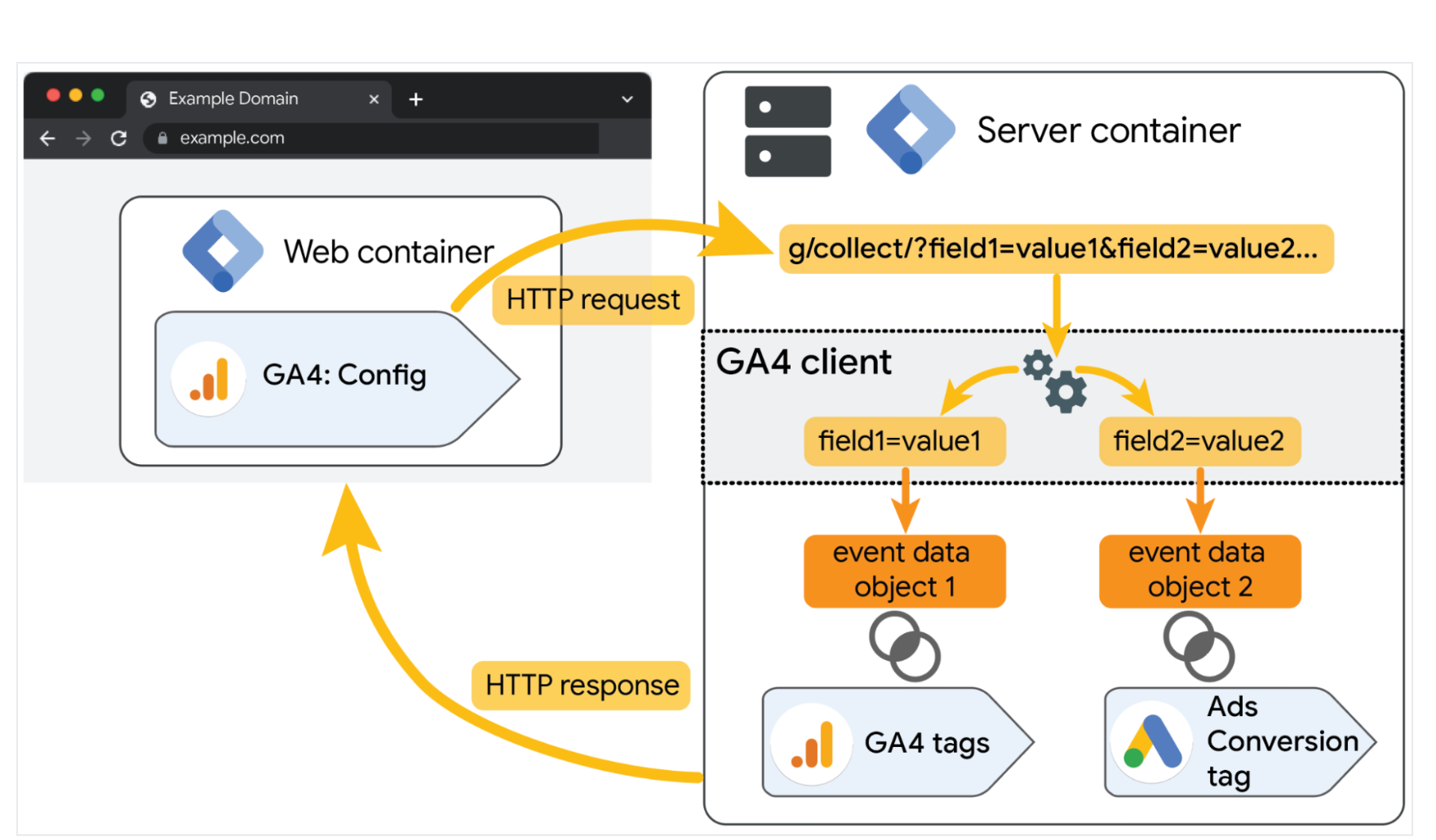Viewport: 1436px width, 840px height.
Task: Click the event data object 2 box
Action: (1199, 571)
